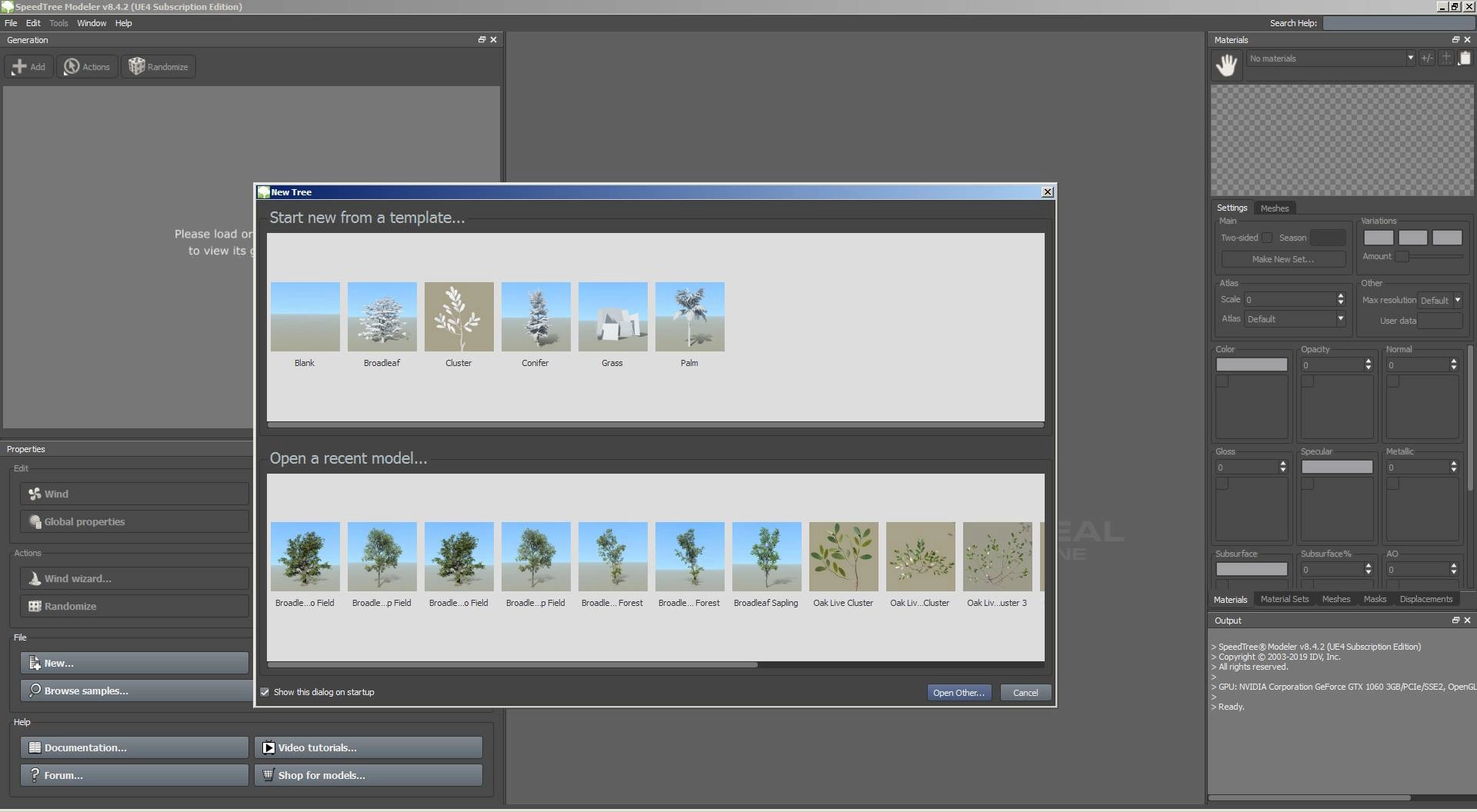1477x812 pixels.
Task: Switch to the Masks tab
Action: click(x=1375, y=599)
